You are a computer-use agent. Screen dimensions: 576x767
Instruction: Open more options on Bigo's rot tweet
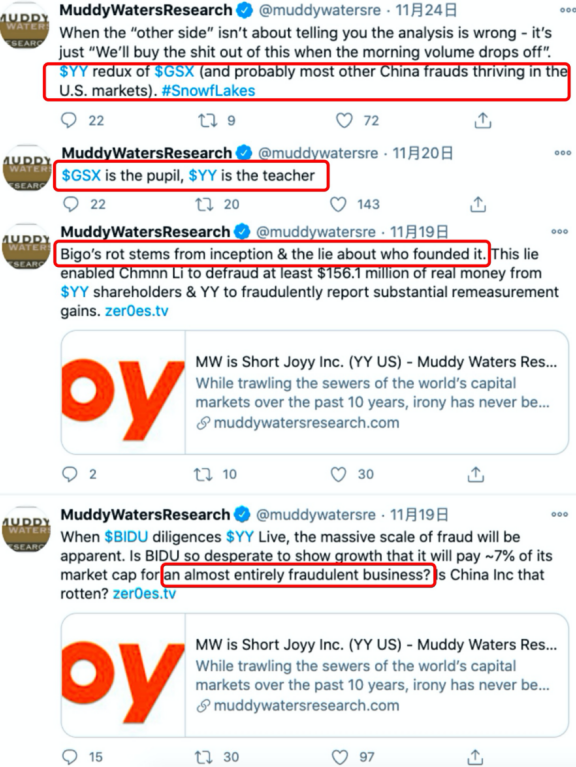[x=560, y=231]
